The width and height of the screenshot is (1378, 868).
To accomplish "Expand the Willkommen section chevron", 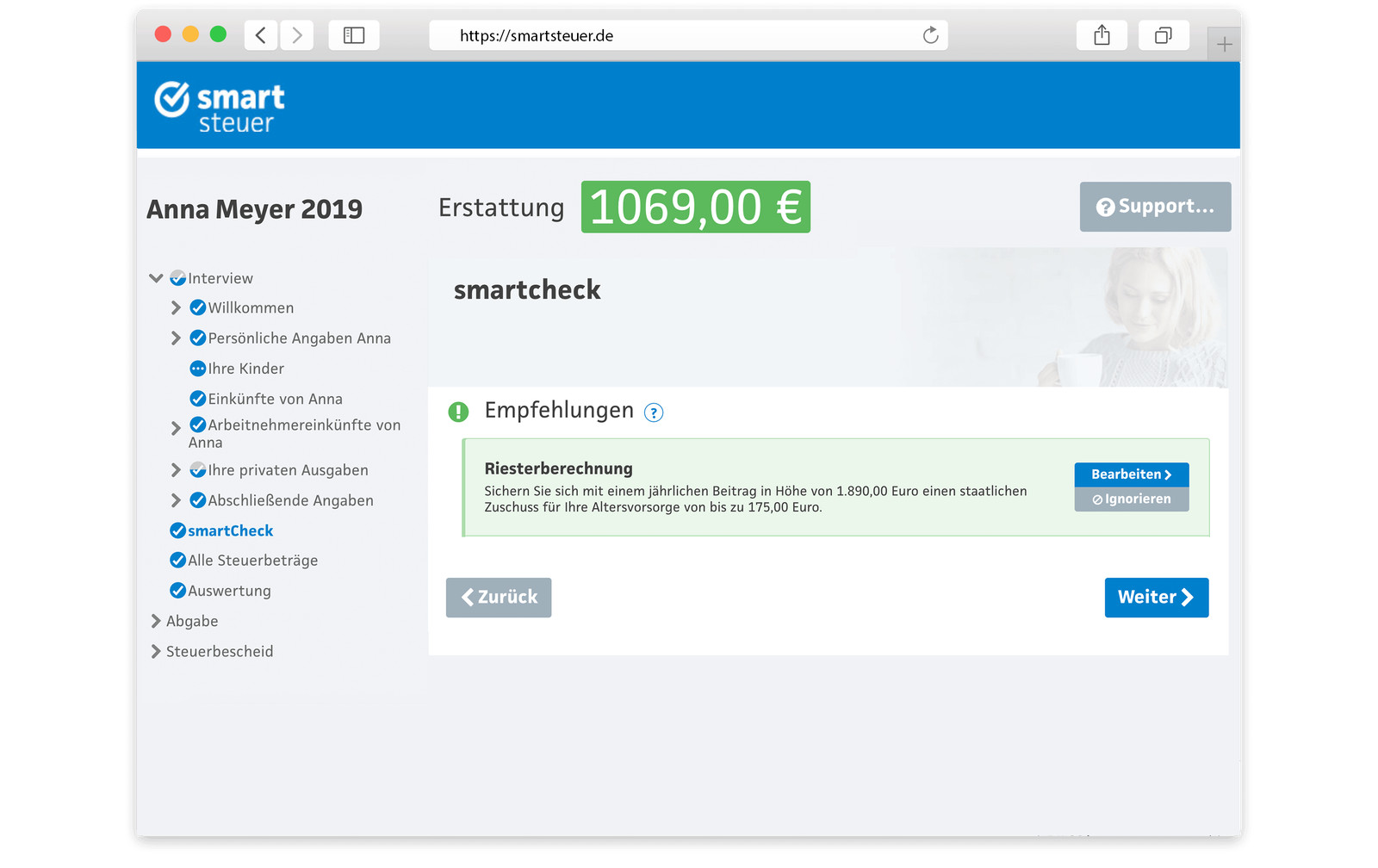I will click(x=176, y=307).
